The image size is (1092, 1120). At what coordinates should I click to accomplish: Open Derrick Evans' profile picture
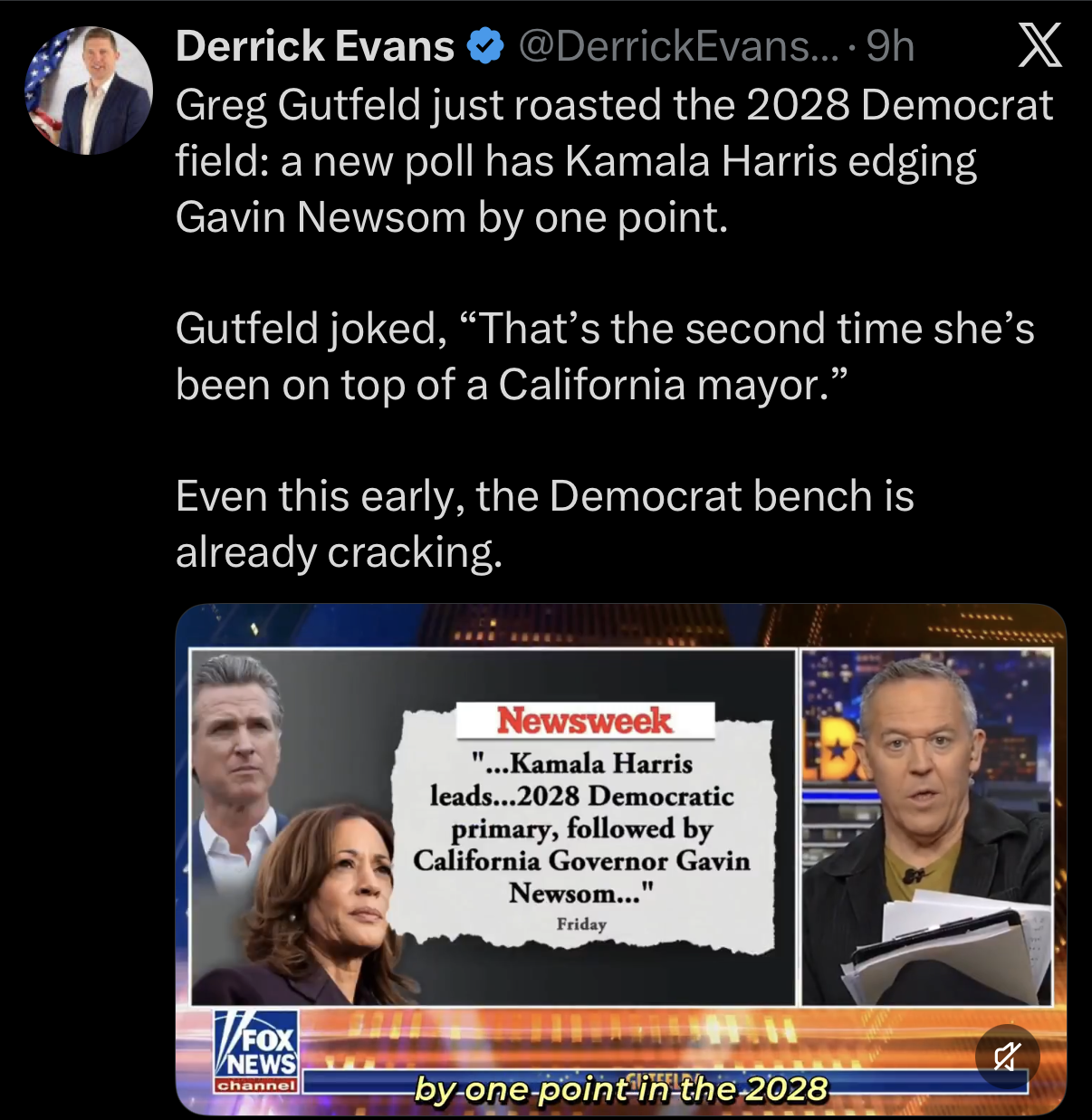pyautogui.click(x=88, y=90)
